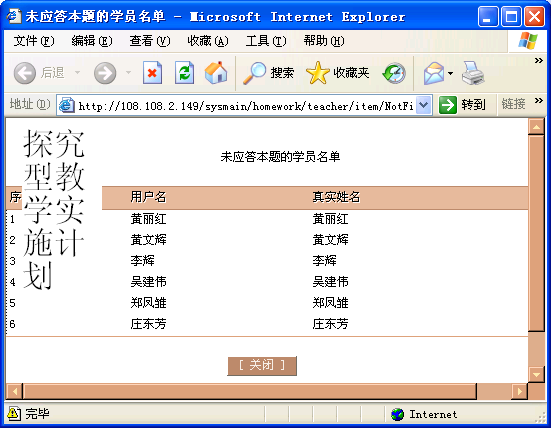
Task: Print page with printer icon
Action: (473, 73)
